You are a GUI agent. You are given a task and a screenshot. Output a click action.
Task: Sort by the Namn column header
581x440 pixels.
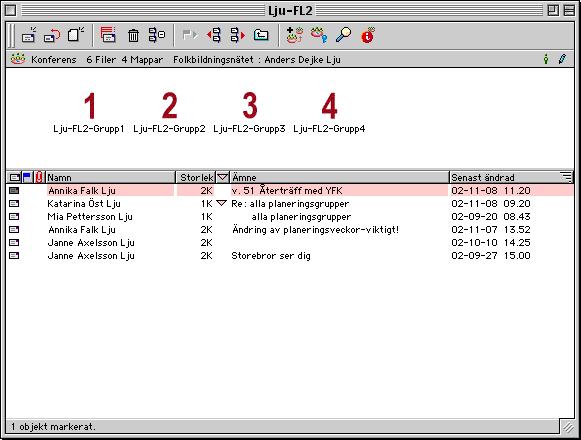tap(110, 178)
